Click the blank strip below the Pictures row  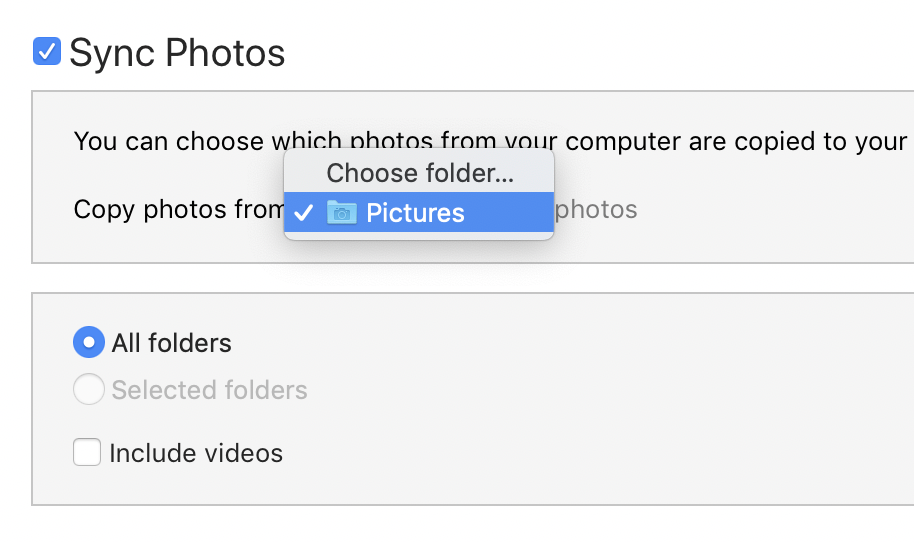(x=419, y=235)
